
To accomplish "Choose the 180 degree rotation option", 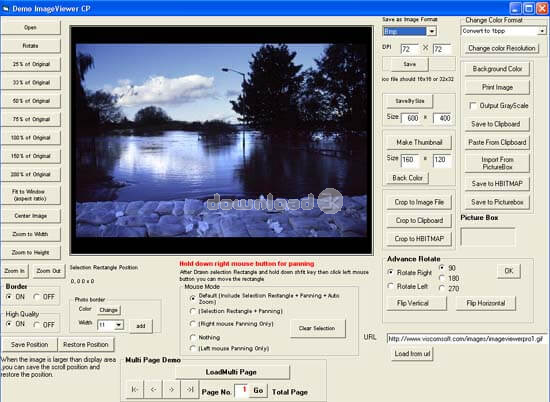I will coord(442,278).
